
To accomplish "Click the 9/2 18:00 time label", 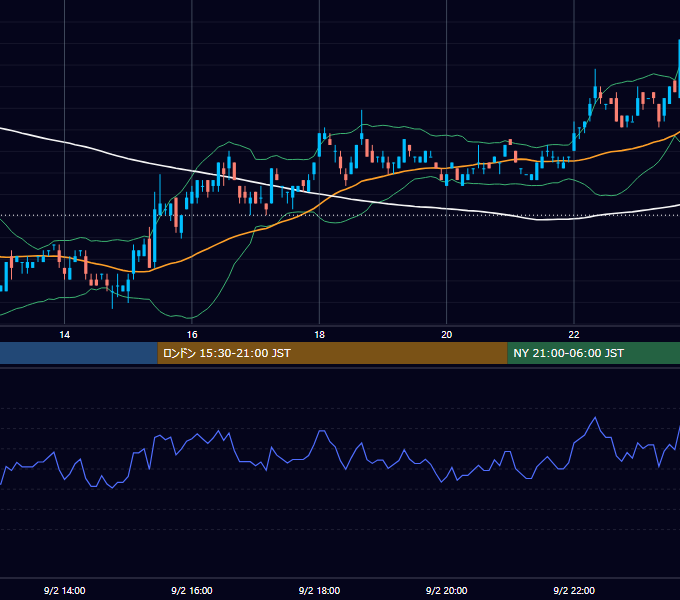I will pyautogui.click(x=319, y=590).
